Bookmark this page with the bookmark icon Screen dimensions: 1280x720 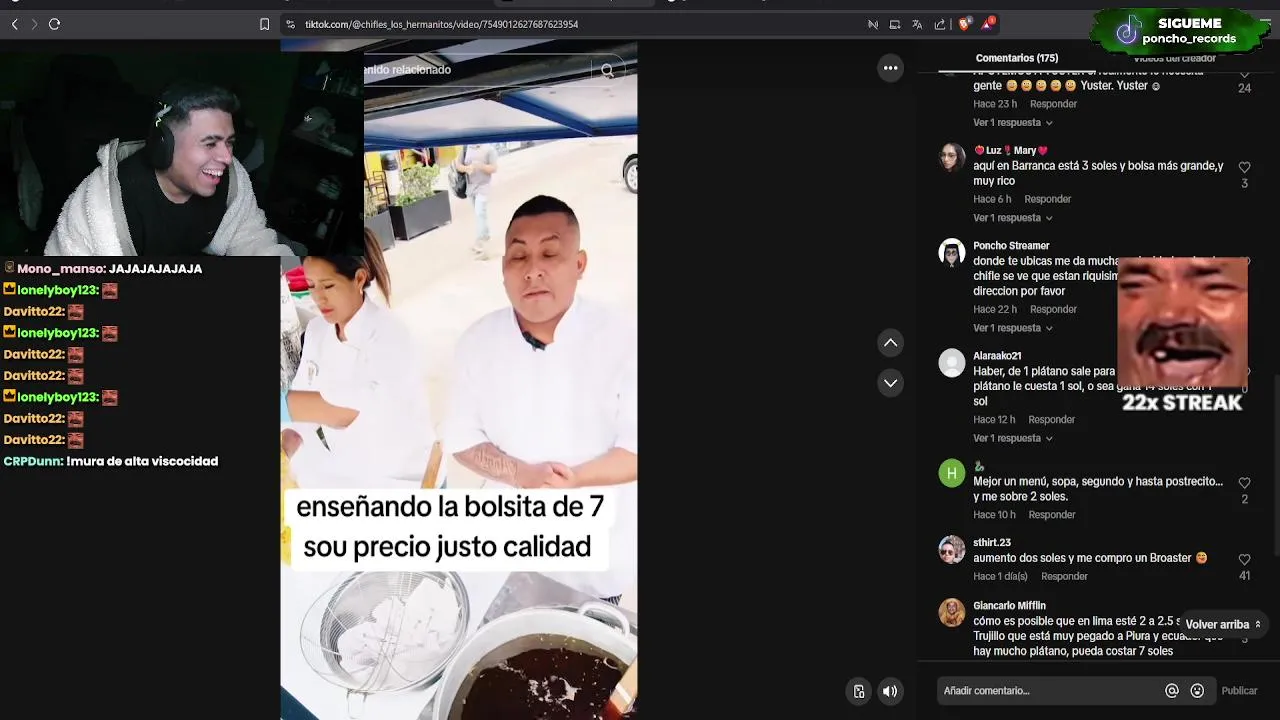264,24
